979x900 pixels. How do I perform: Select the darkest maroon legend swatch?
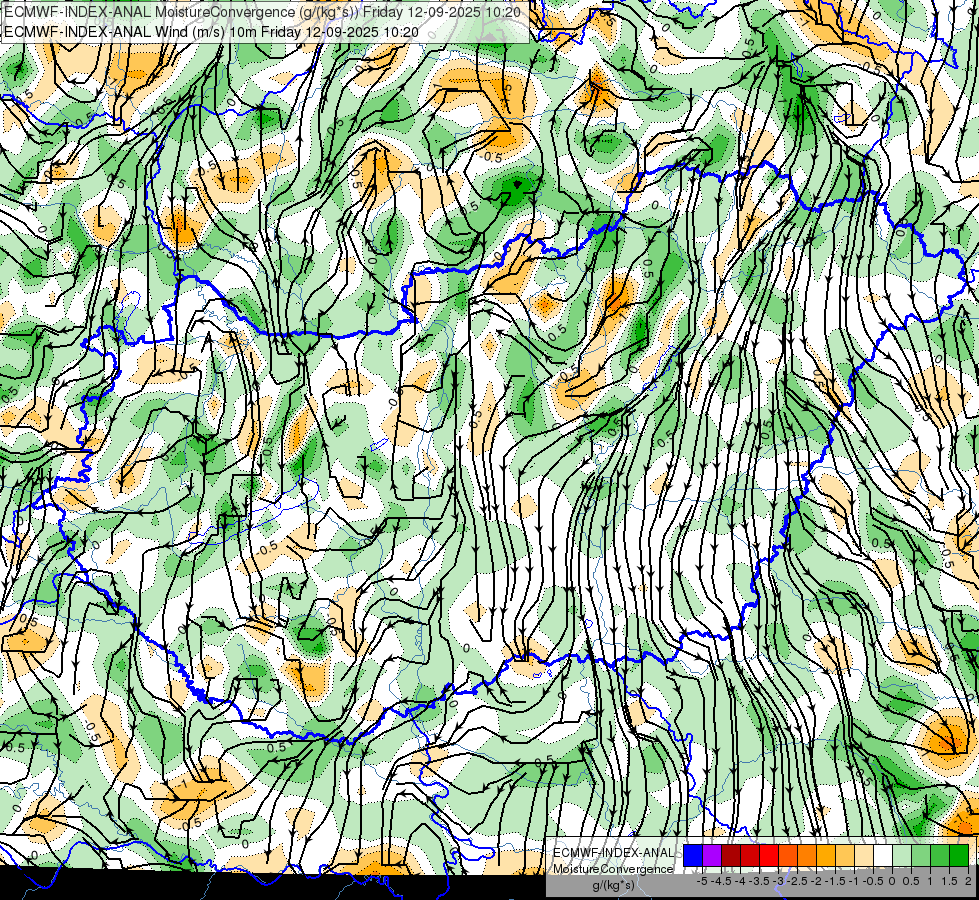731,855
